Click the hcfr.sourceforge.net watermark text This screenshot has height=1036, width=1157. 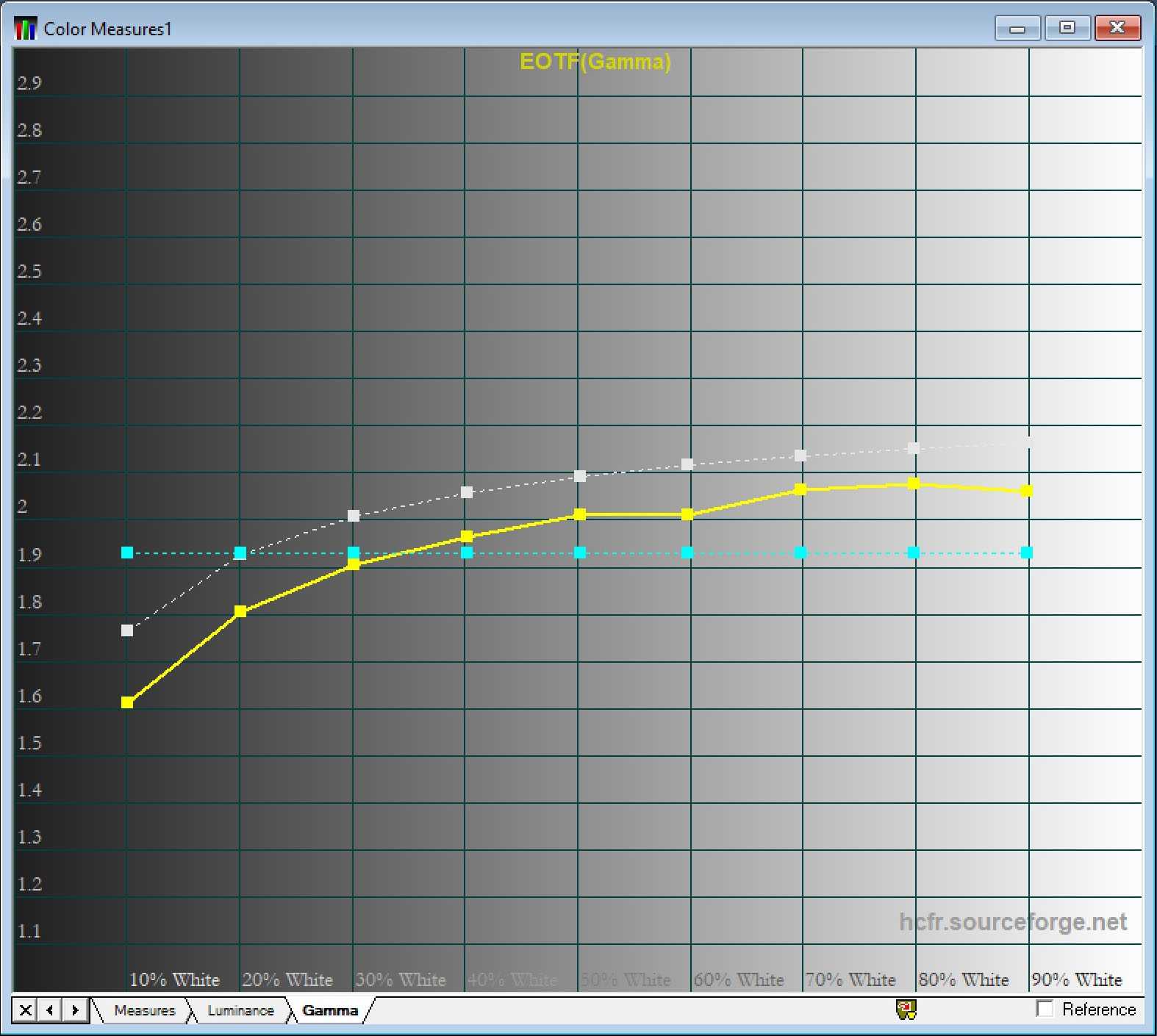(x=1012, y=921)
